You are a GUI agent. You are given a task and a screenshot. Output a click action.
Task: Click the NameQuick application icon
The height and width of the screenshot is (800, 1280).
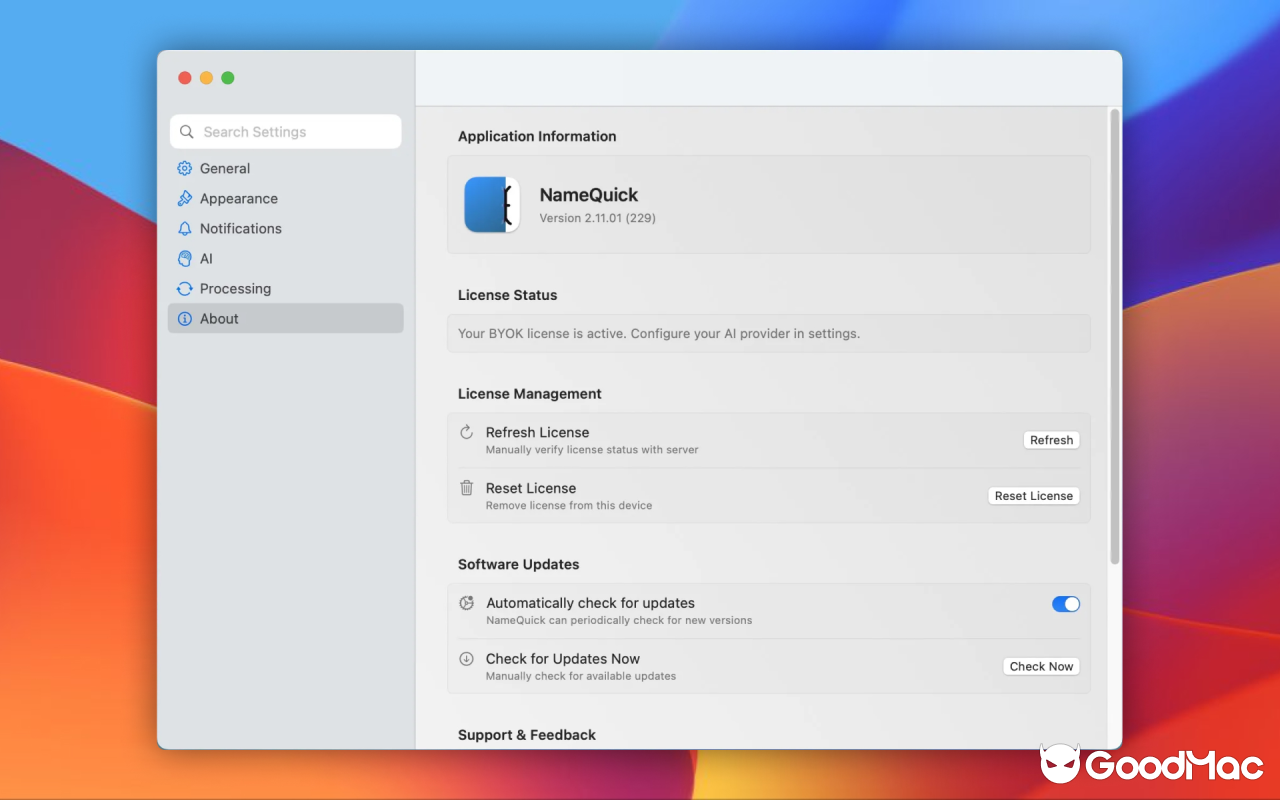point(492,204)
